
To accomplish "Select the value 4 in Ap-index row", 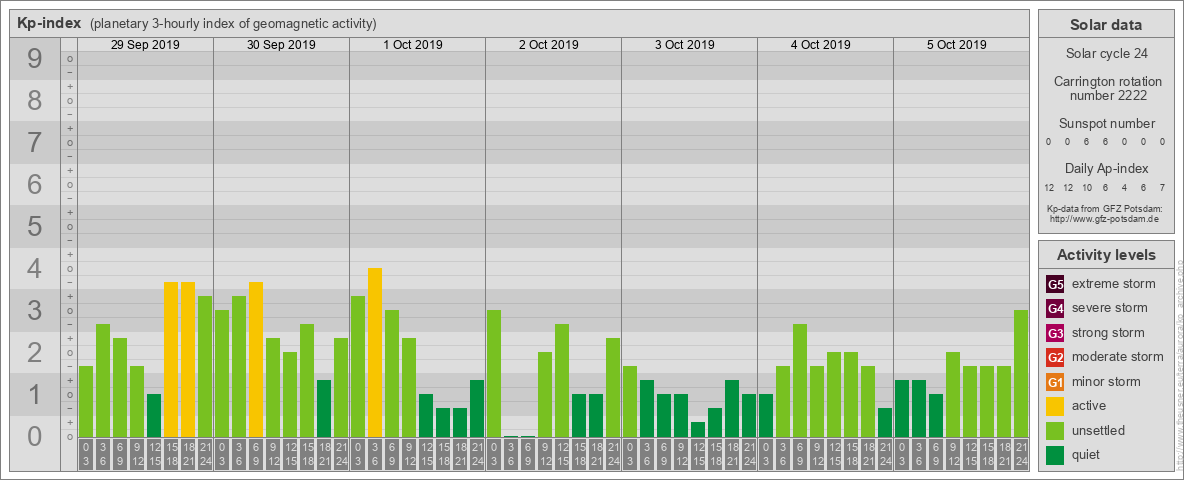I will tap(1124, 187).
